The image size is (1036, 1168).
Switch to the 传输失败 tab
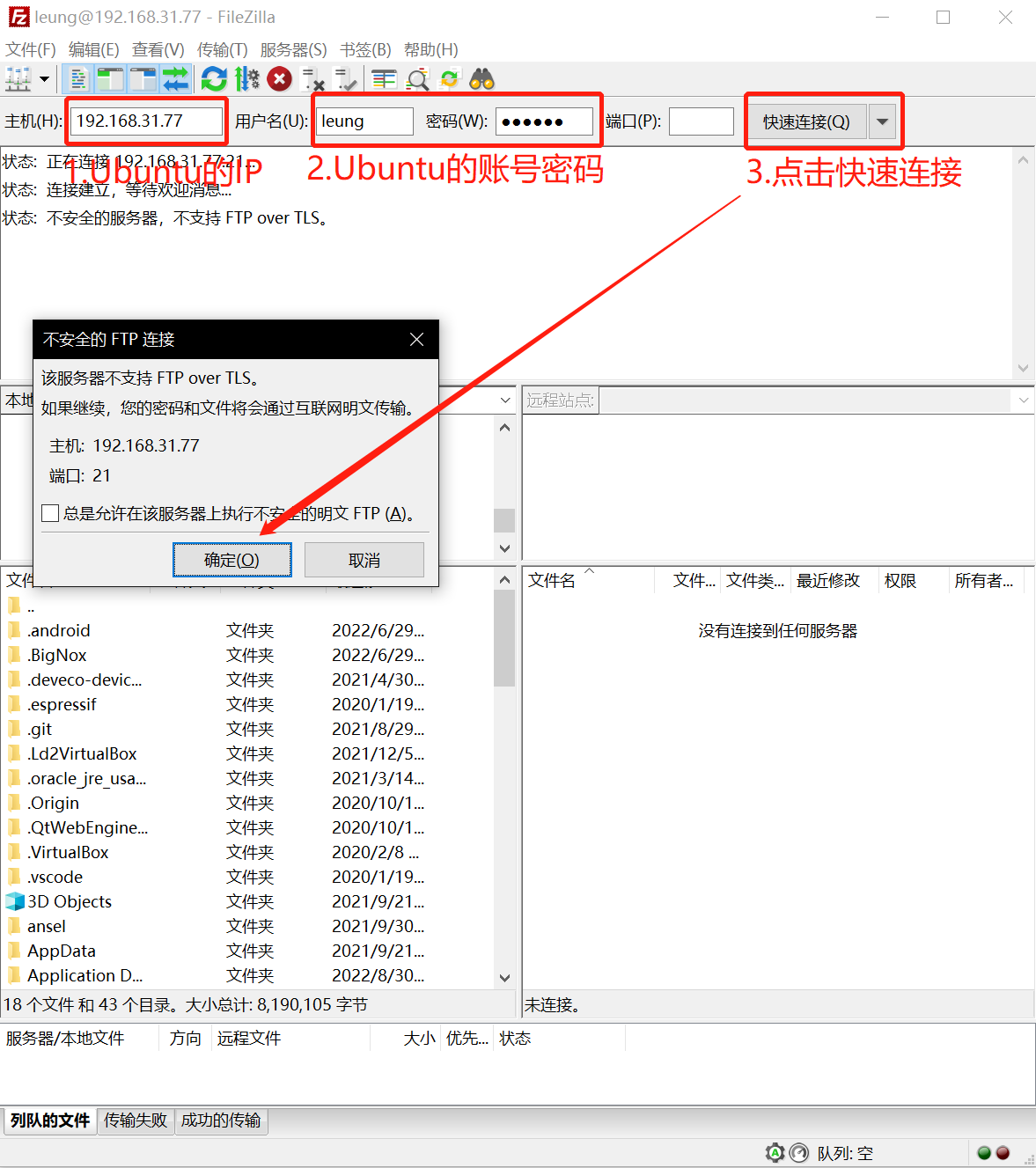pyautogui.click(x=136, y=1120)
